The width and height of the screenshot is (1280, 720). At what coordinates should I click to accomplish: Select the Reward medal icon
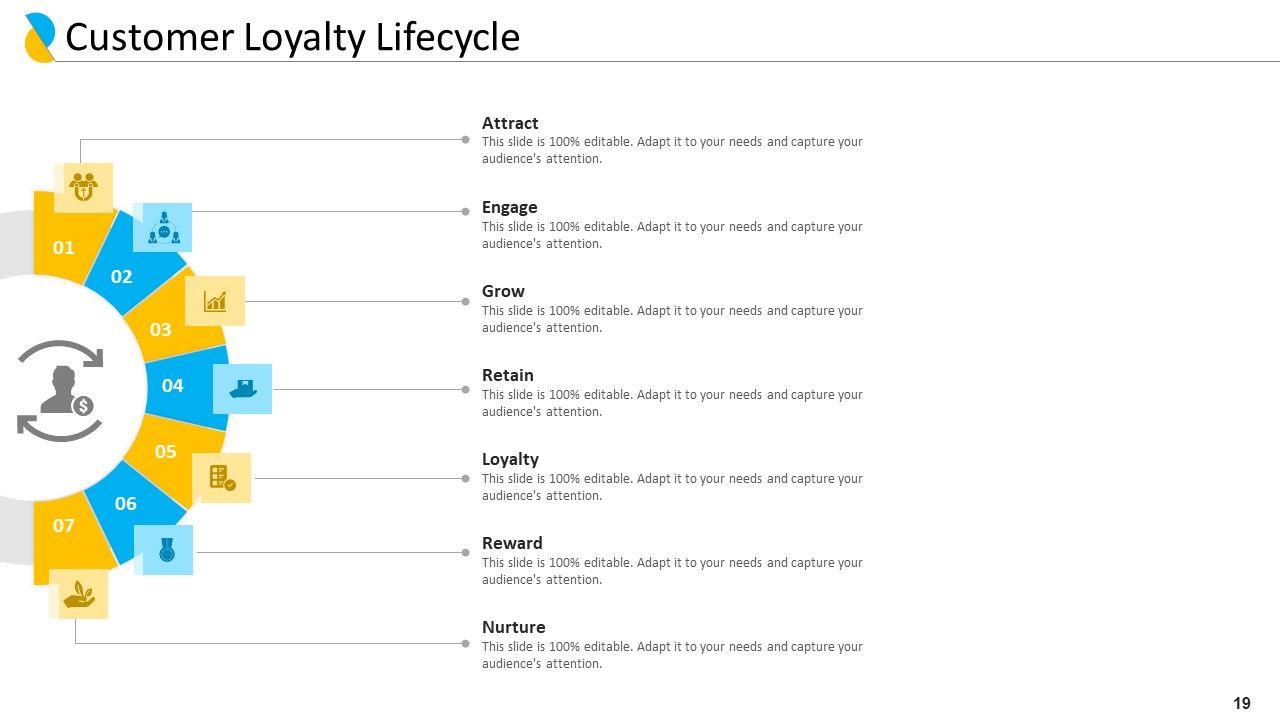(x=167, y=550)
